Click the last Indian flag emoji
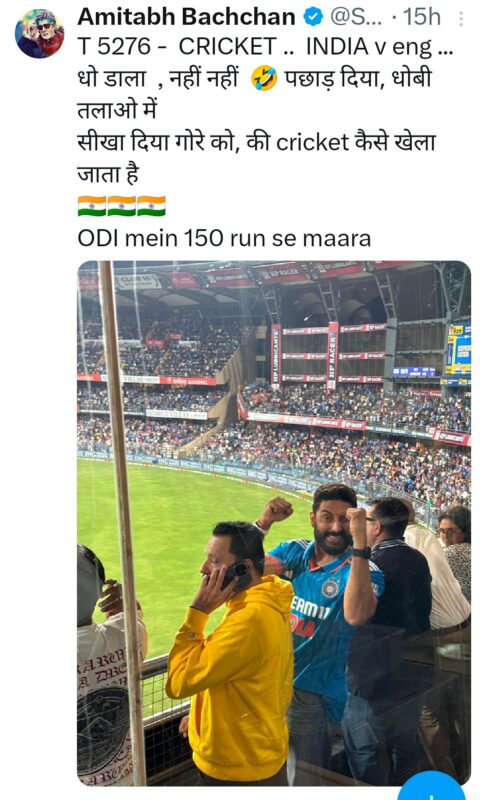486x800 pixels. (151, 206)
